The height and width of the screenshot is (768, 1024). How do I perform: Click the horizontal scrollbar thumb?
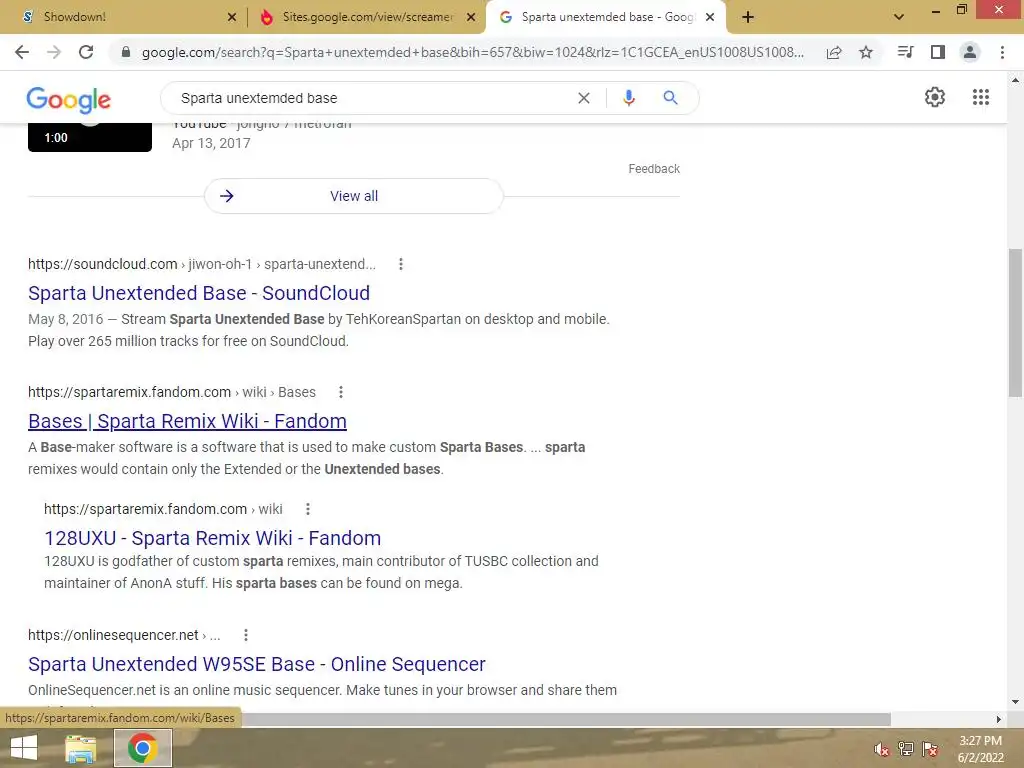pos(566,719)
